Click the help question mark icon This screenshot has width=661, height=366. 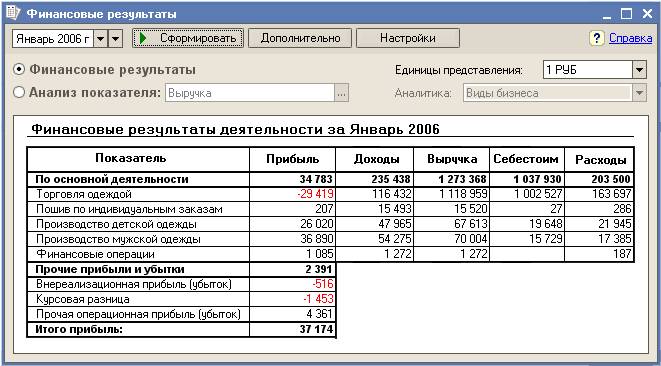[596, 38]
